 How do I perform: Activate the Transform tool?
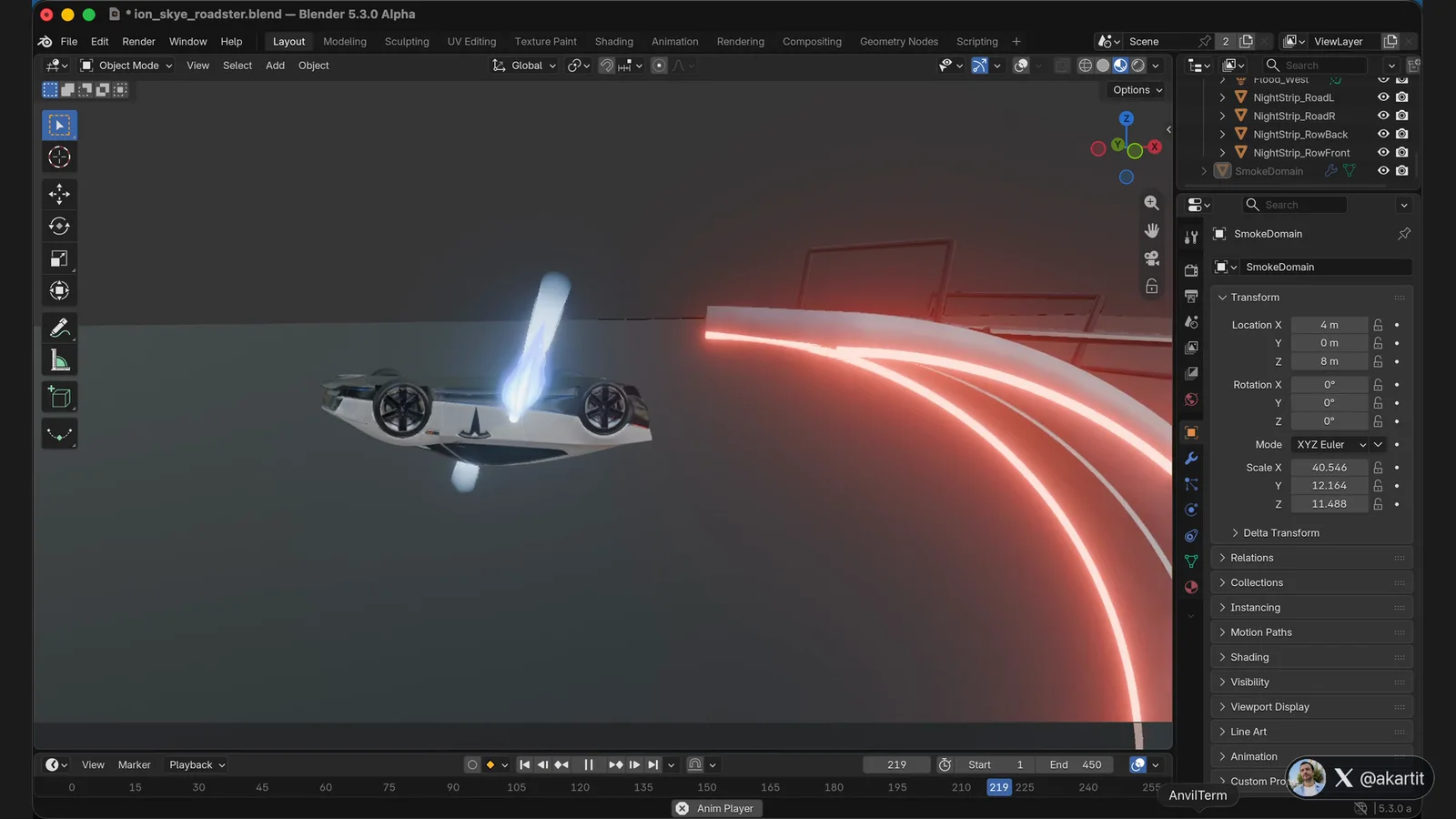(x=59, y=290)
